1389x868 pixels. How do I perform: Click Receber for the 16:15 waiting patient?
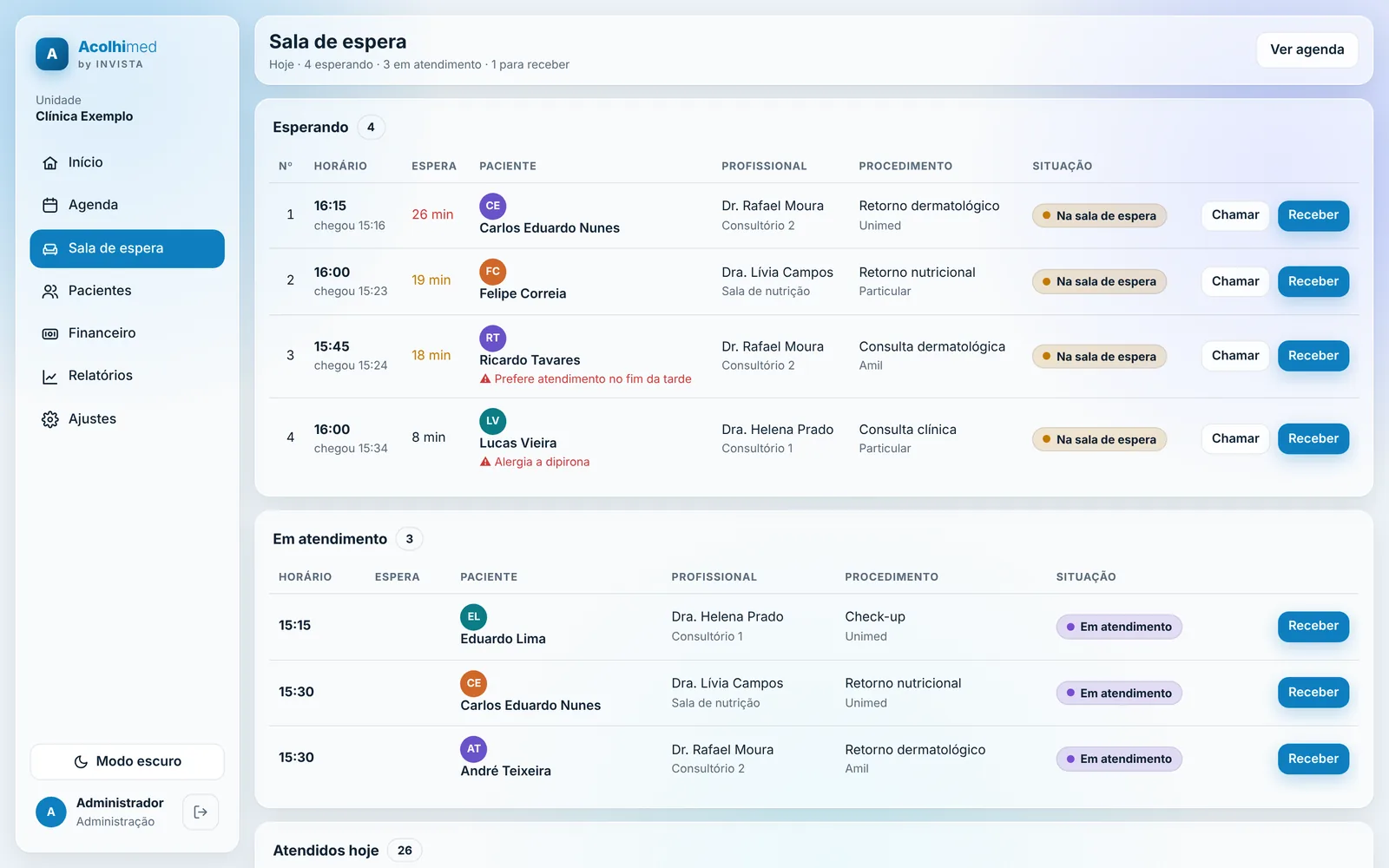1313,215
